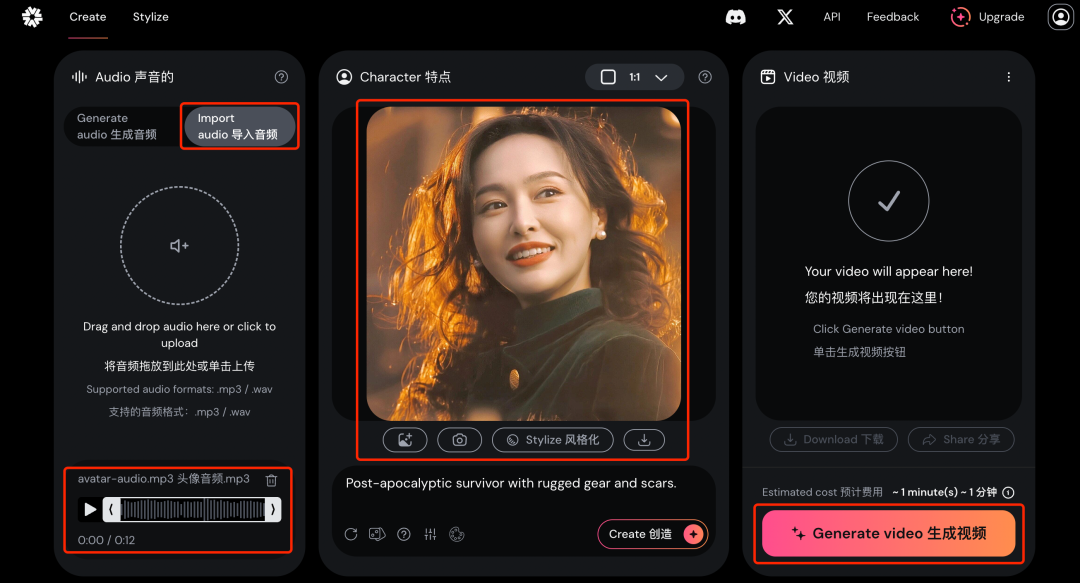
Task: Open the color palette style icon
Action: pyautogui.click(x=457, y=534)
